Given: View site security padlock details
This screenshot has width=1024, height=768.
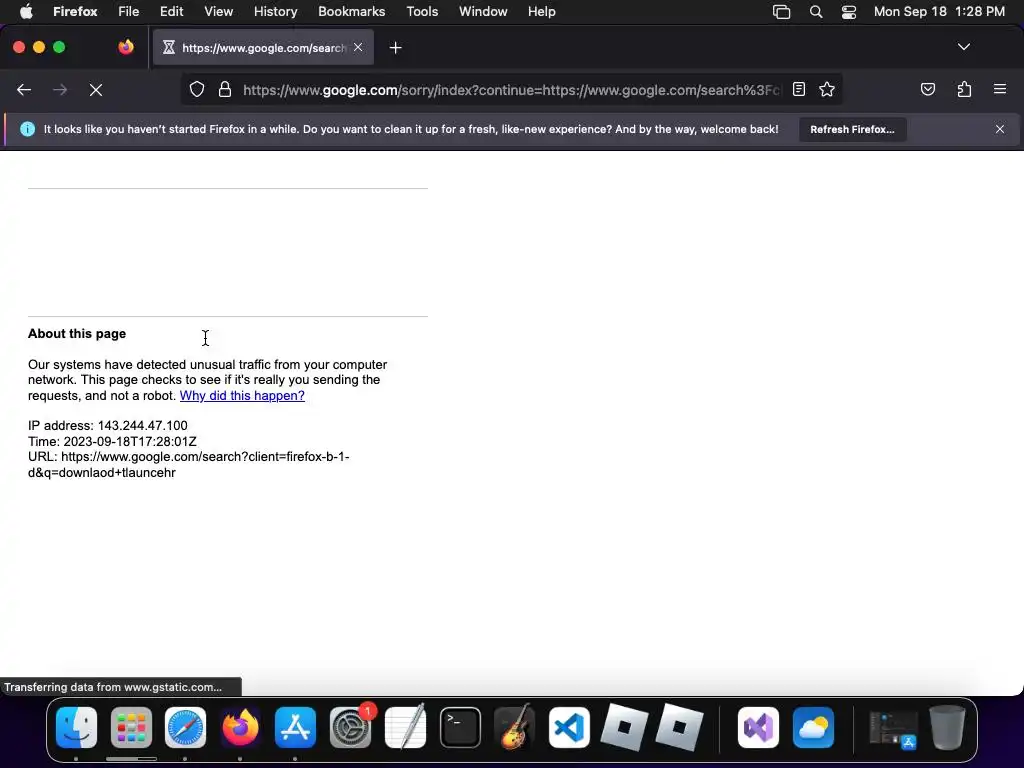Looking at the screenshot, I should (225, 89).
